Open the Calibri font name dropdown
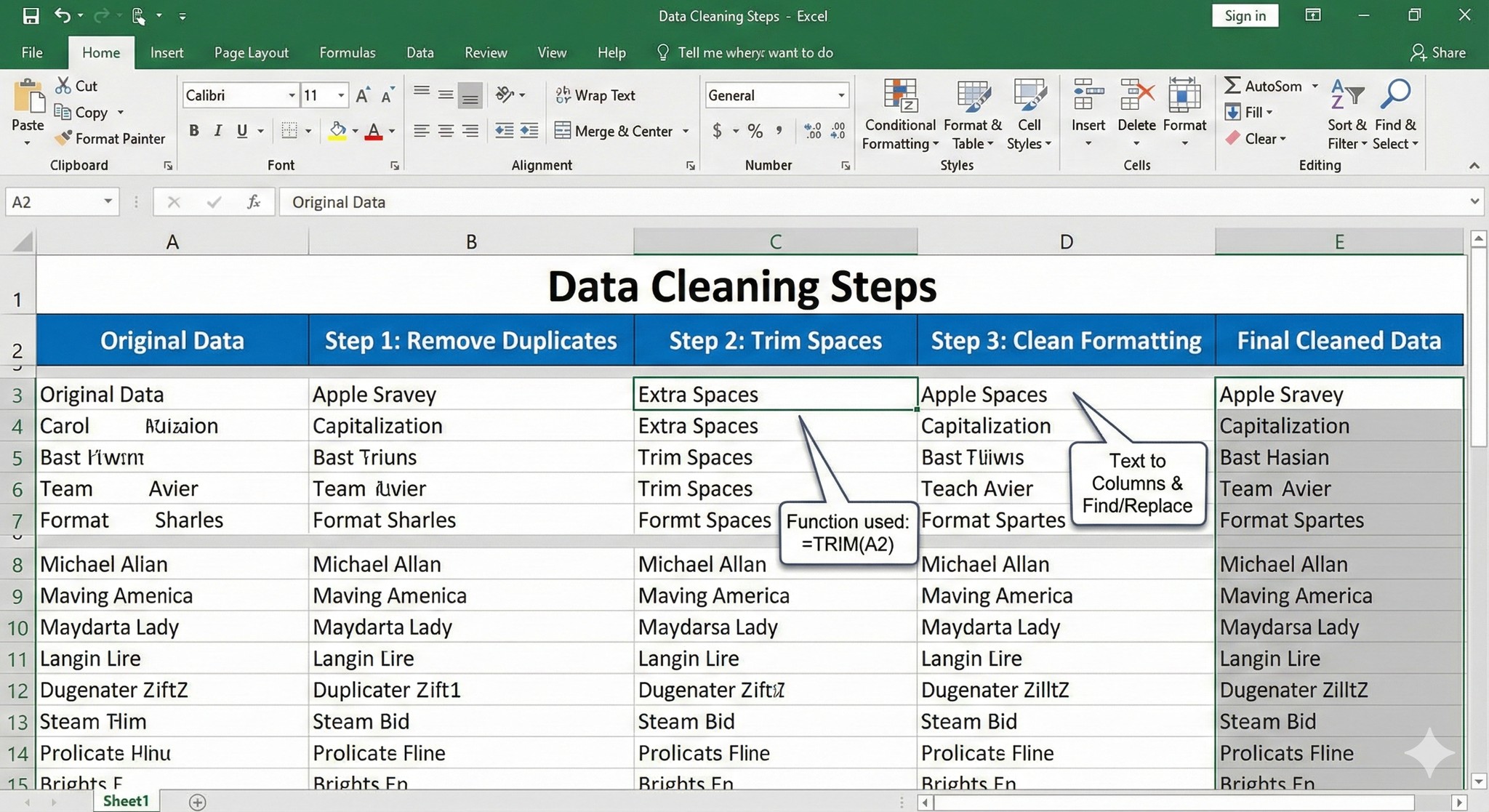This screenshot has height=812, width=1489. tap(292, 95)
